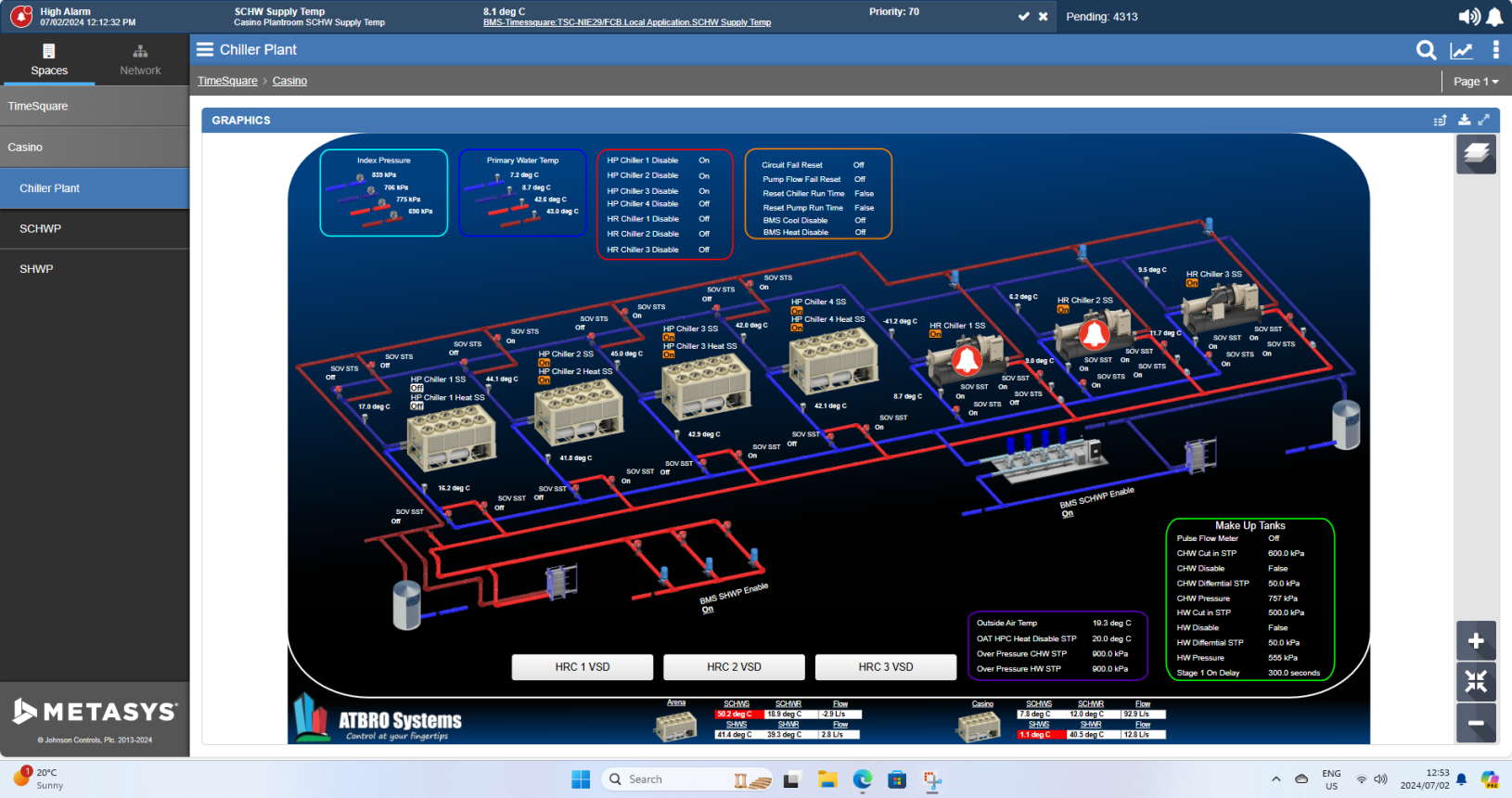Click the HRC 2 VSD button

click(x=734, y=667)
